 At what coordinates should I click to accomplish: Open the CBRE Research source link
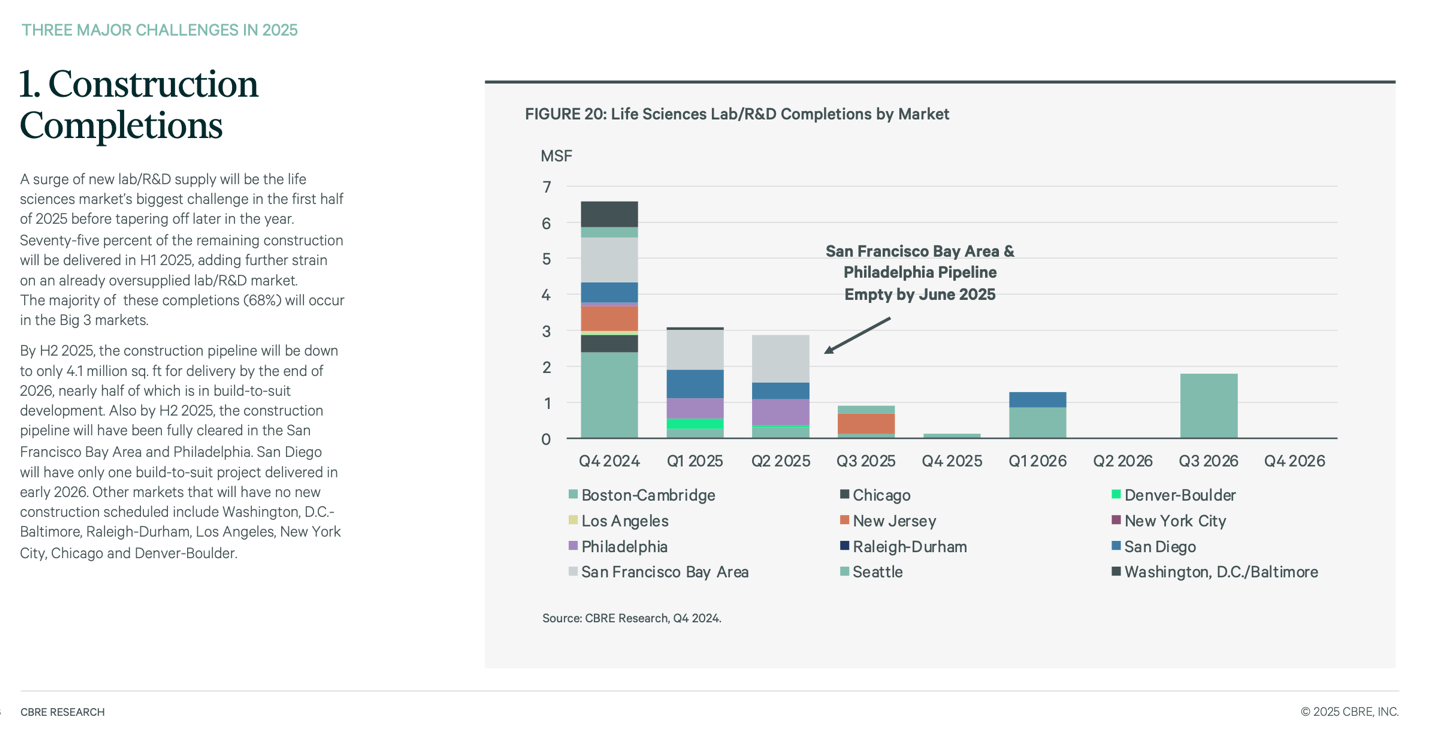(x=631, y=618)
